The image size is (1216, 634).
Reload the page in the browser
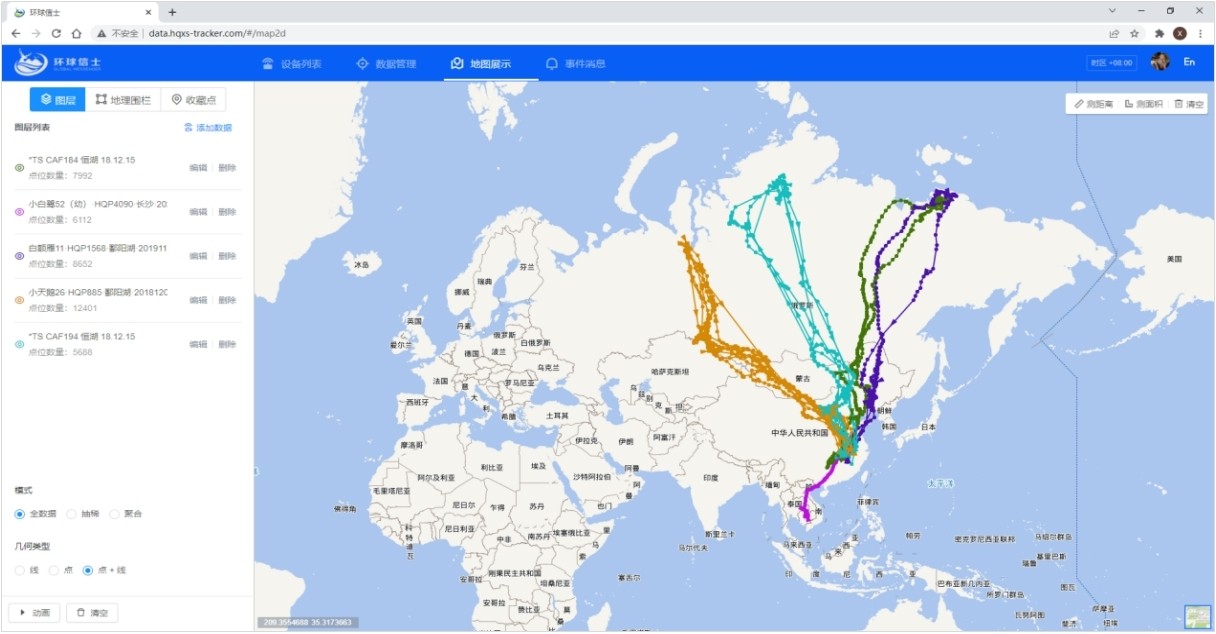click(x=56, y=33)
